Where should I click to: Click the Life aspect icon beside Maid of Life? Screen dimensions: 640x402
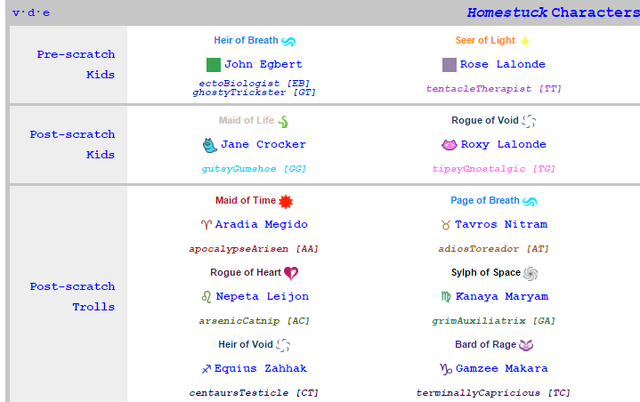pyautogui.click(x=283, y=121)
